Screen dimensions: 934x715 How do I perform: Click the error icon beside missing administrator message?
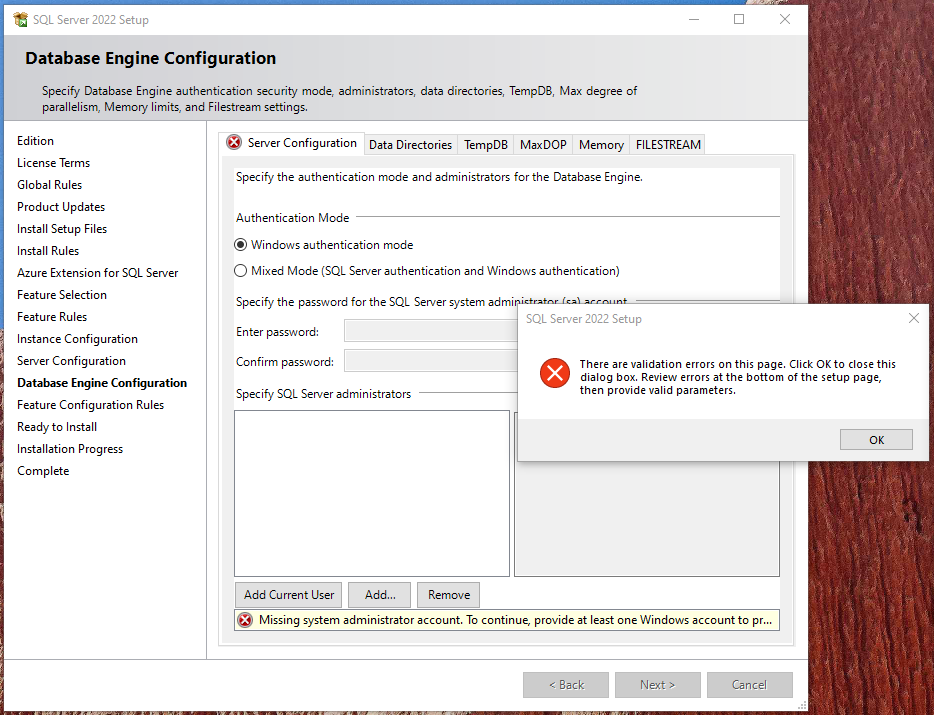point(245,620)
